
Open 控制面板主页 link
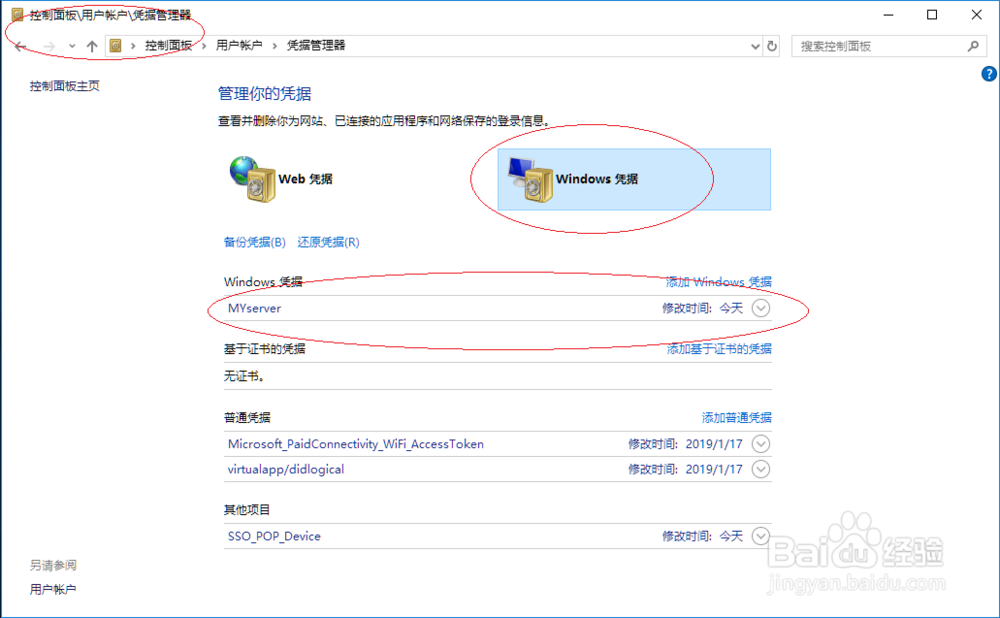pos(64,86)
